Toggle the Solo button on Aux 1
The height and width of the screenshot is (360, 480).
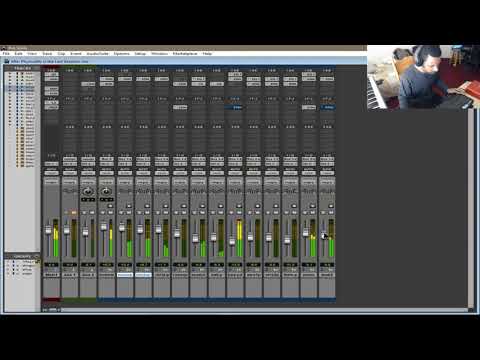coord(66,212)
